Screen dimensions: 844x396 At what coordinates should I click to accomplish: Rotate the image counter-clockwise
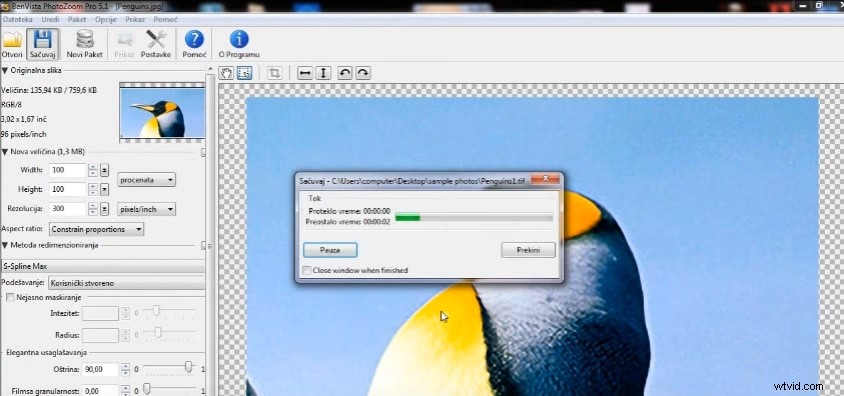(x=344, y=73)
